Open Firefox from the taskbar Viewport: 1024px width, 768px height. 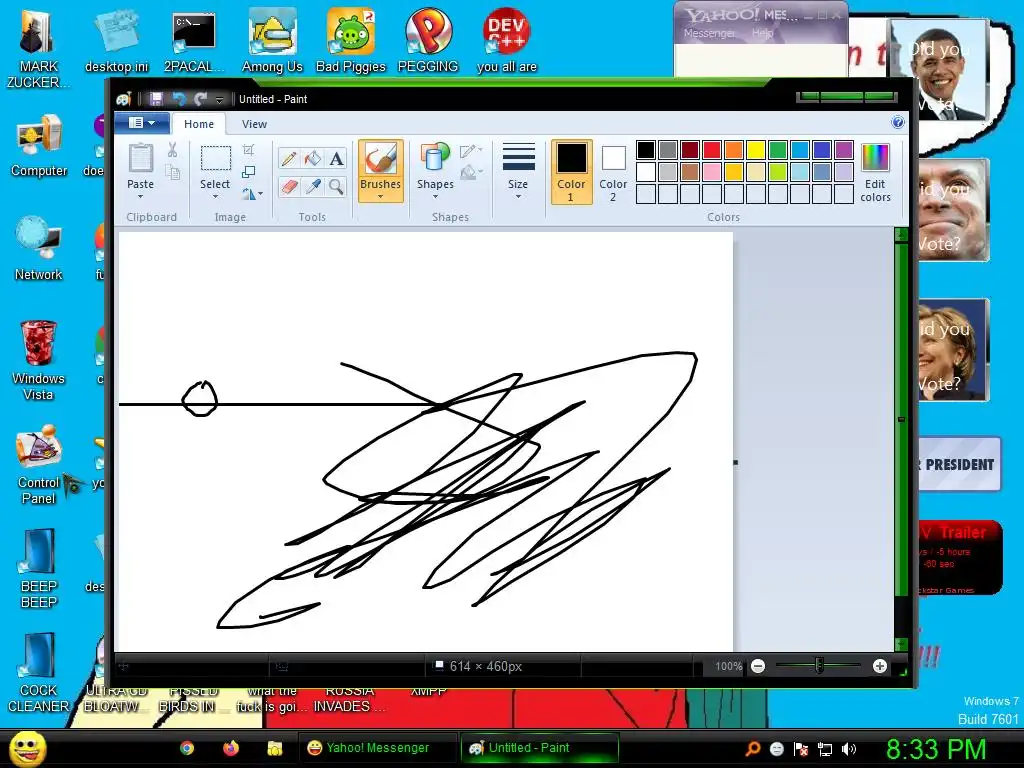click(x=231, y=748)
